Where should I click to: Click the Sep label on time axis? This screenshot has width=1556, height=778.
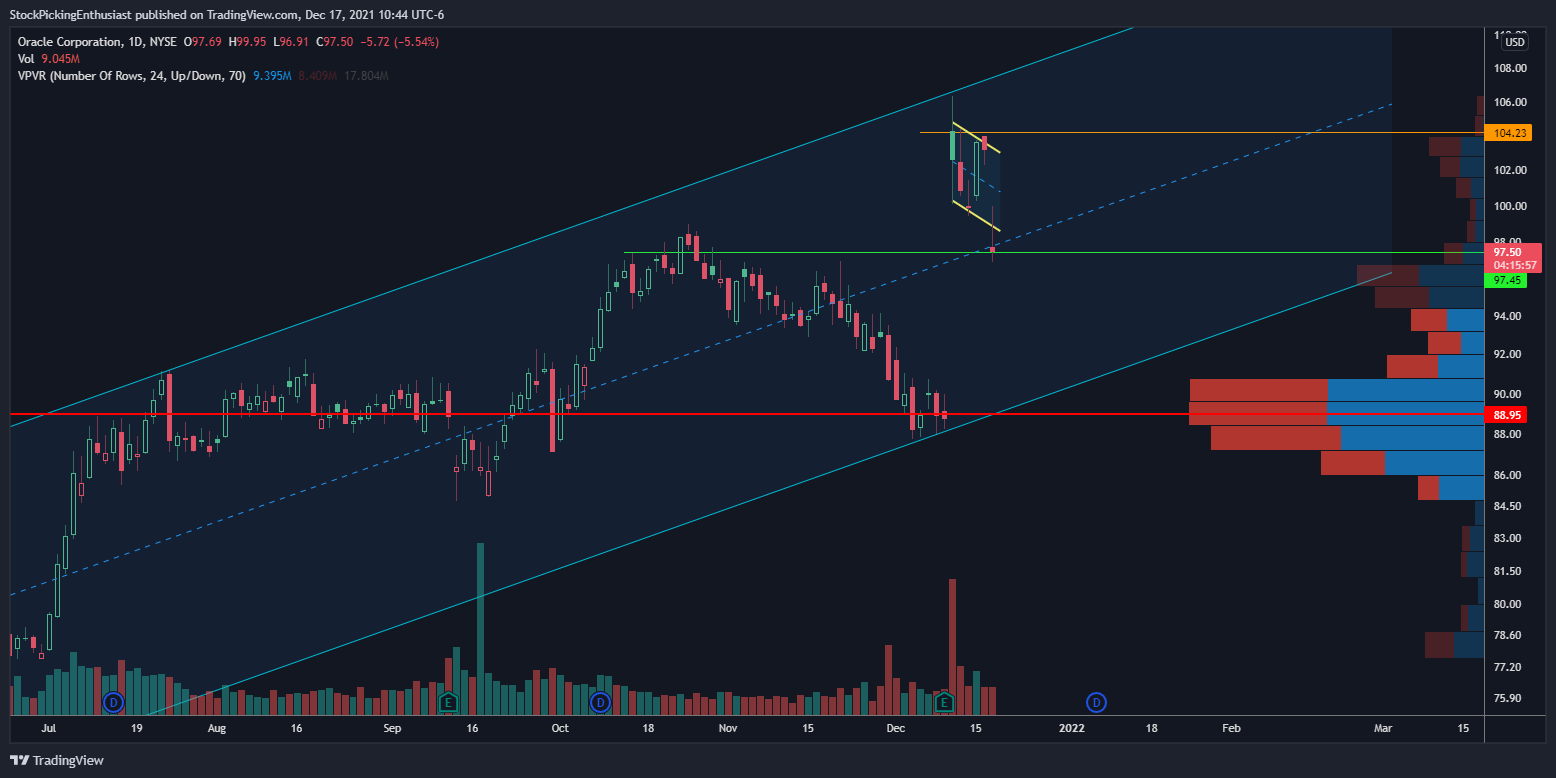[x=392, y=729]
